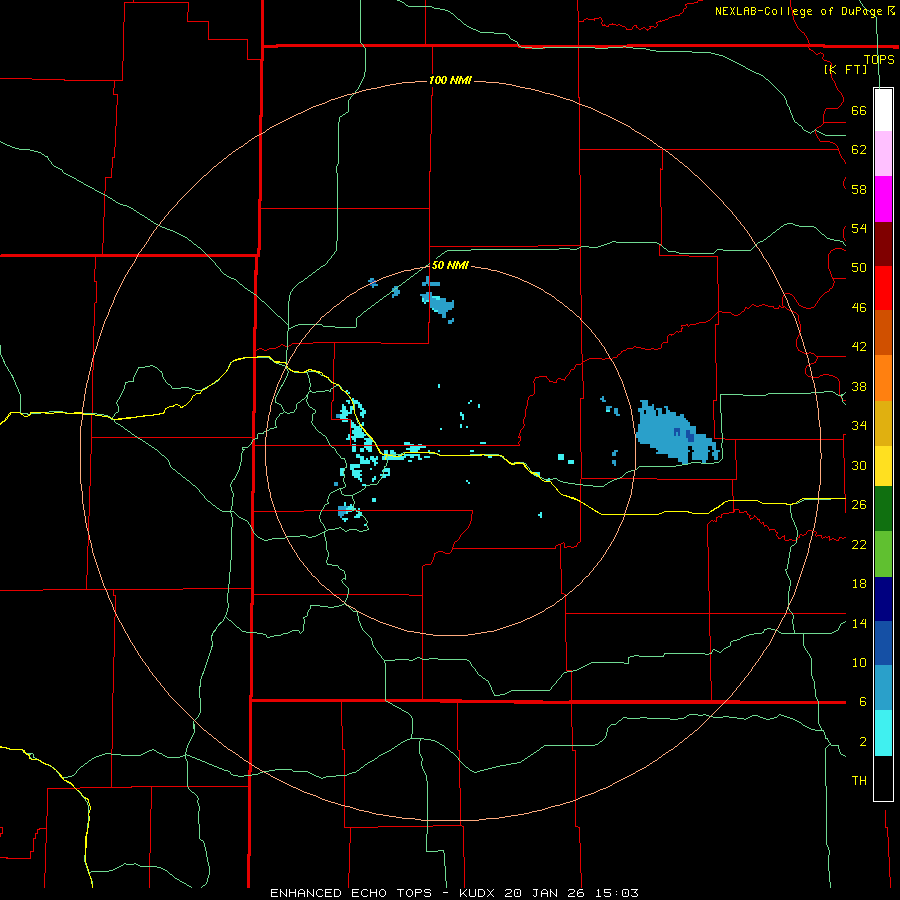Click the ENHANCED ECHO TOPS caption
This screenshot has width=900, height=900.
coord(351,893)
